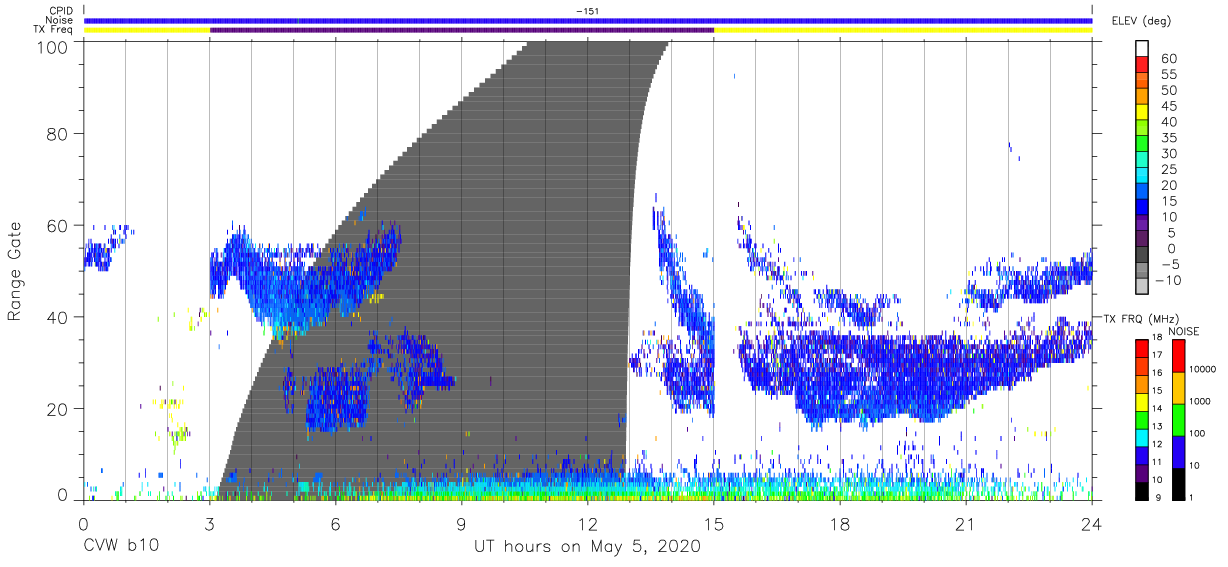Click the 'TX Freq' row label
This screenshot has height=567, width=1228.
click(53, 30)
